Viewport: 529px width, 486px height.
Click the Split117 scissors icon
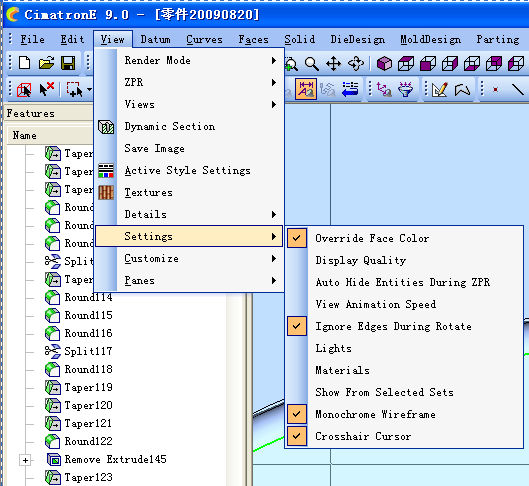click(53, 351)
